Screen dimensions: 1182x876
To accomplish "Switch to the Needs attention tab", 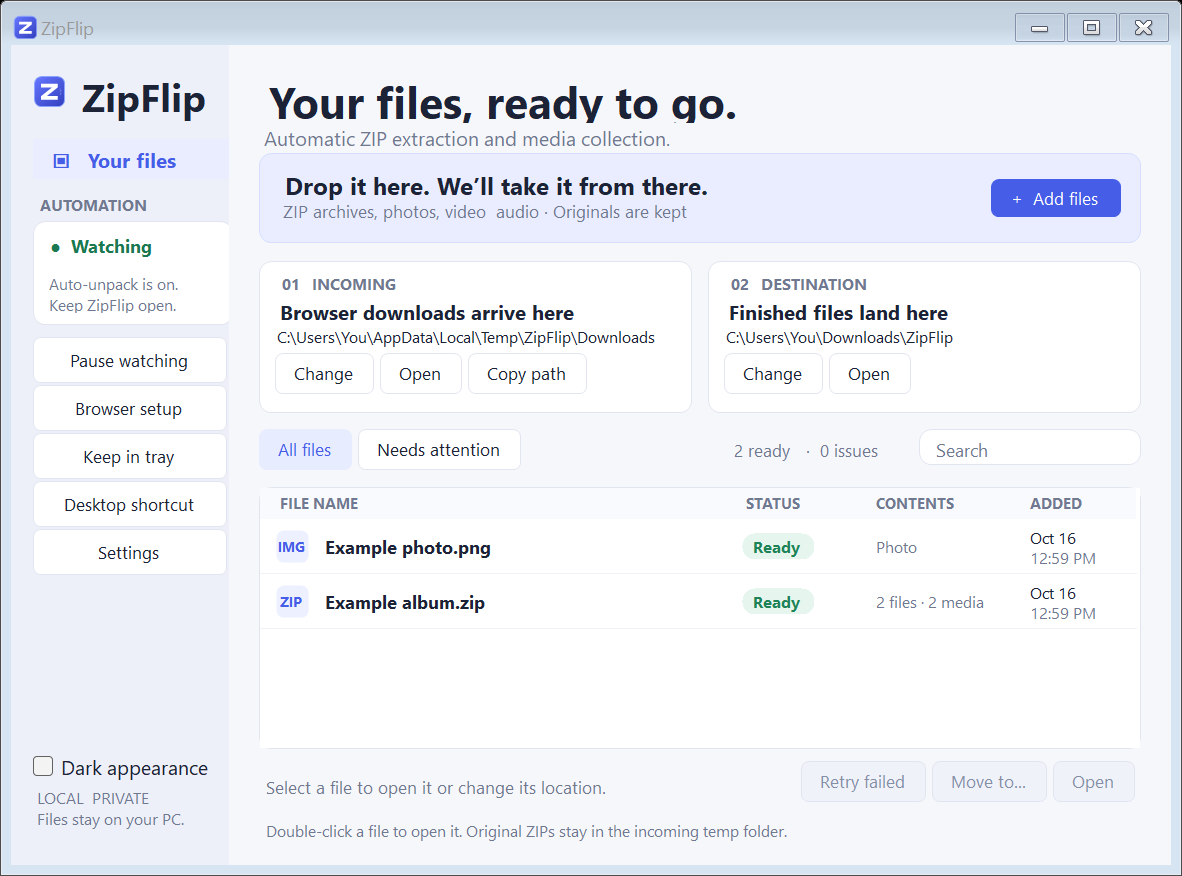I will coord(439,450).
